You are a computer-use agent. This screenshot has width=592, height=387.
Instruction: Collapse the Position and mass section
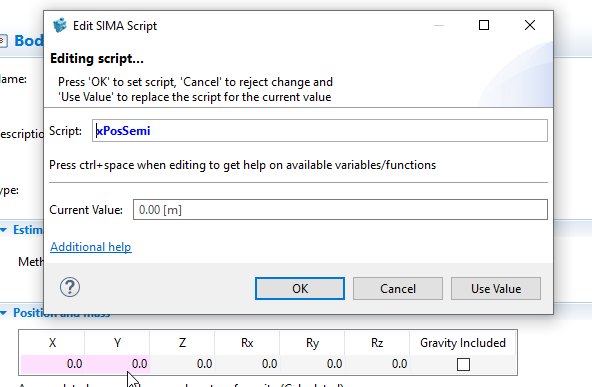click(4, 313)
